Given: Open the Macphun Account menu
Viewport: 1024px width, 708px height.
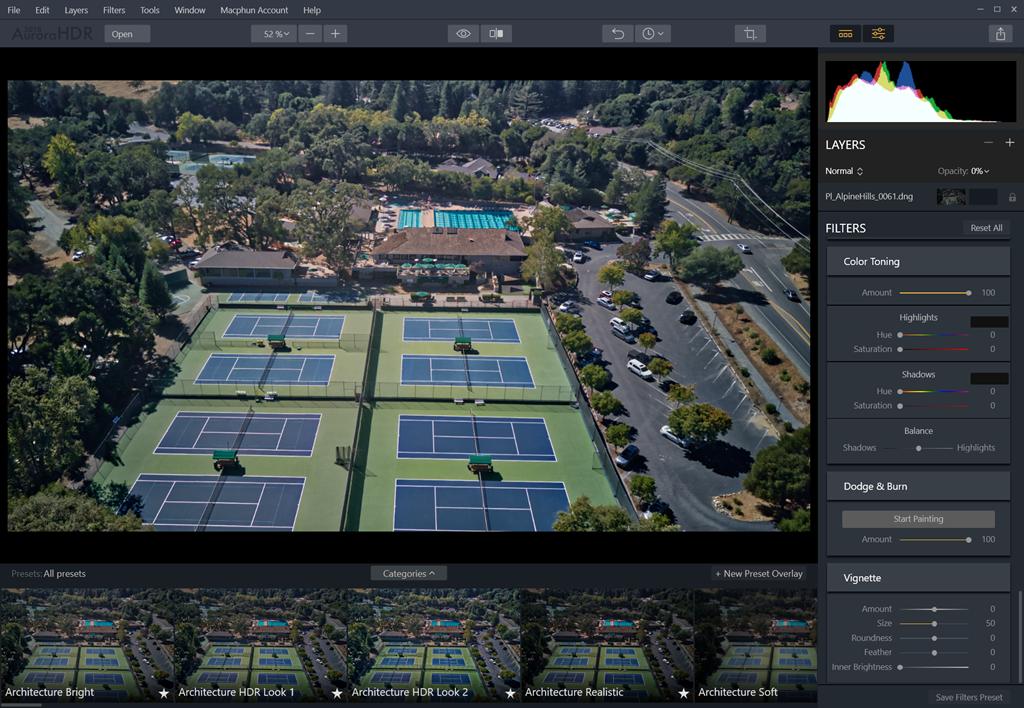Looking at the screenshot, I should coord(254,10).
